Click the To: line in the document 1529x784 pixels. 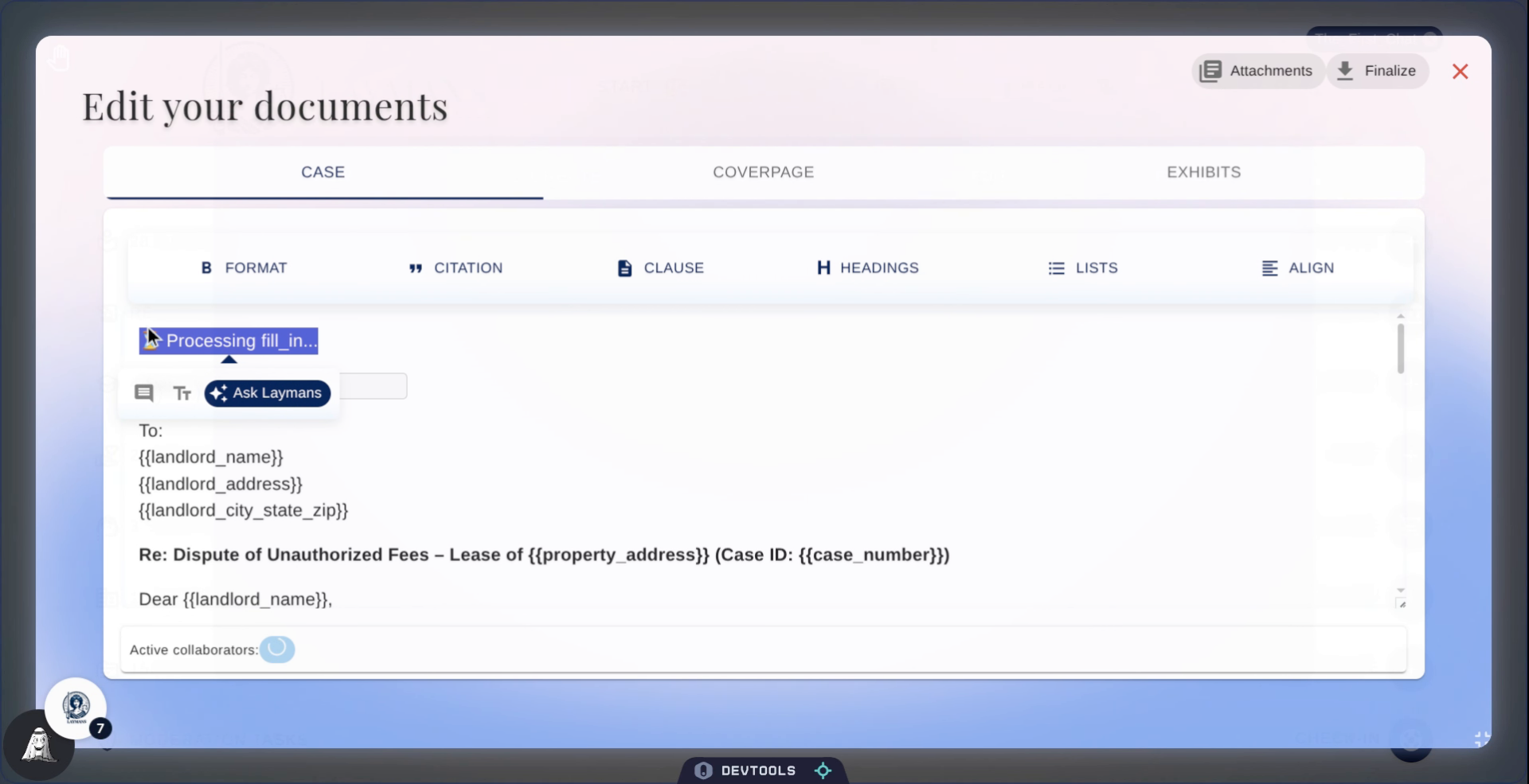[x=151, y=431]
